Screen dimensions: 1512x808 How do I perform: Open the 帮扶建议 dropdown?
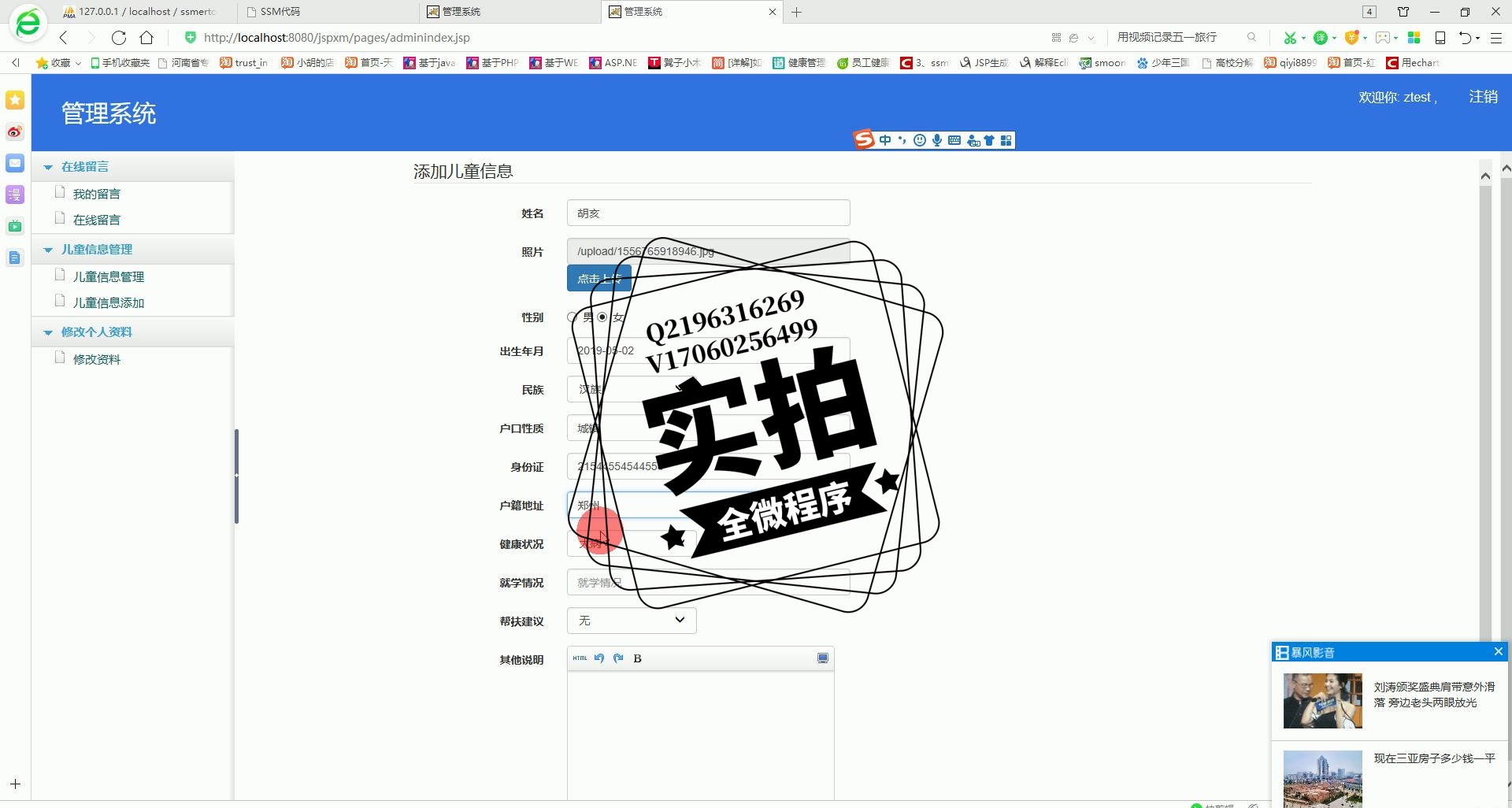tap(632, 621)
